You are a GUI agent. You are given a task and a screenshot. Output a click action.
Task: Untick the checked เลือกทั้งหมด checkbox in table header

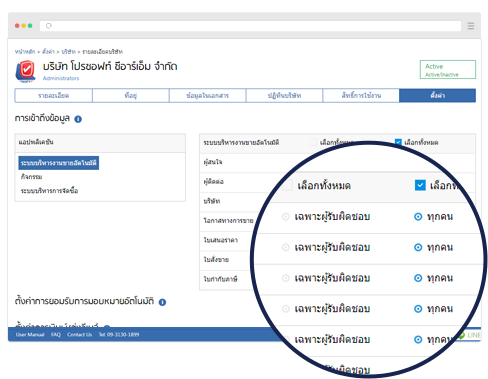click(x=398, y=142)
